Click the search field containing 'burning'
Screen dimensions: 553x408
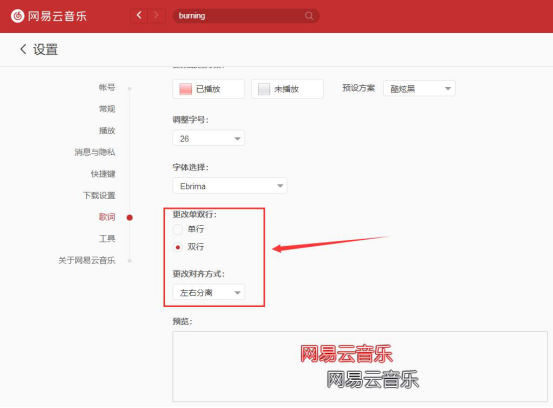click(x=246, y=16)
